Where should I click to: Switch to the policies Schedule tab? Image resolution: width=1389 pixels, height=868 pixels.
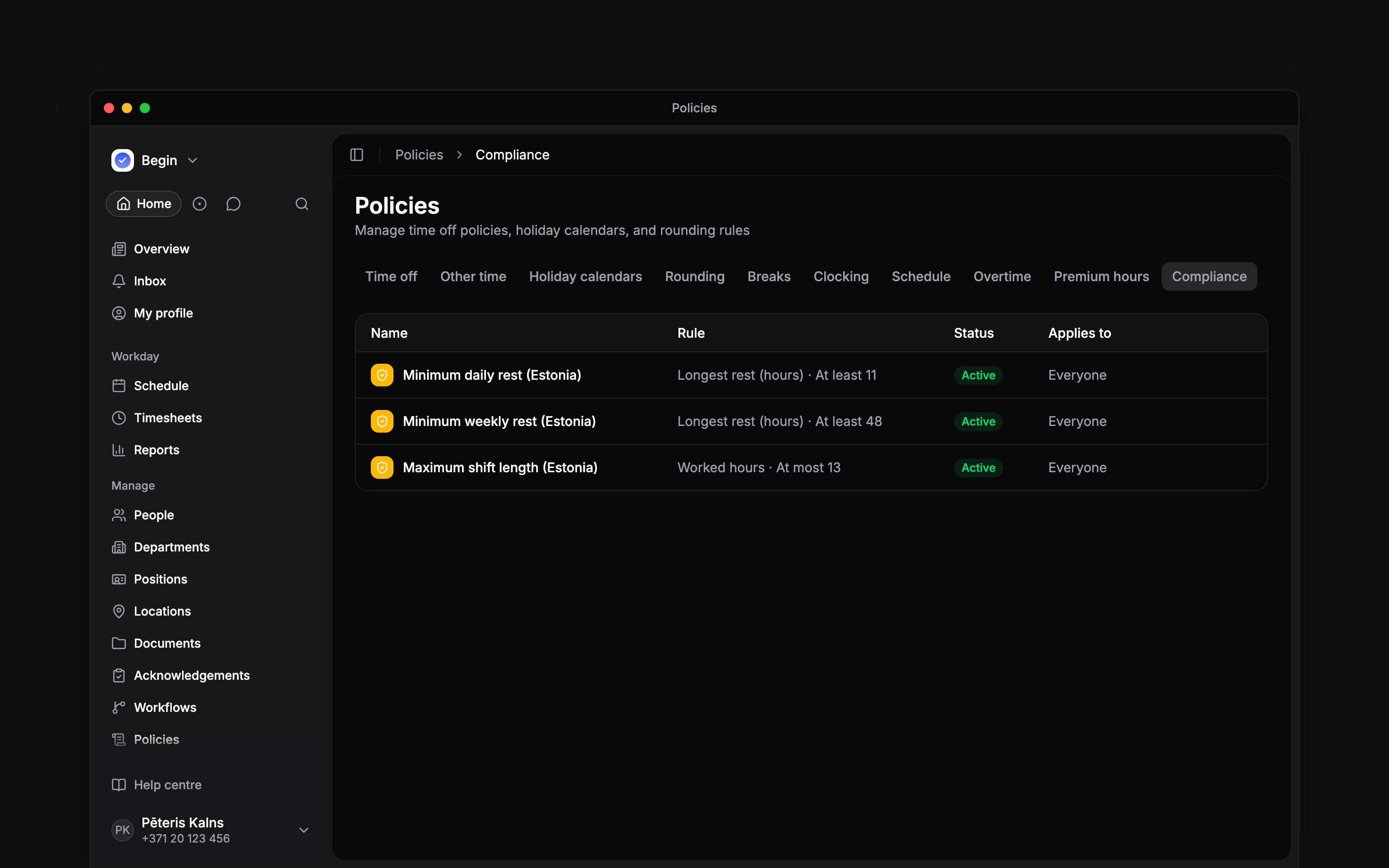[x=920, y=277]
